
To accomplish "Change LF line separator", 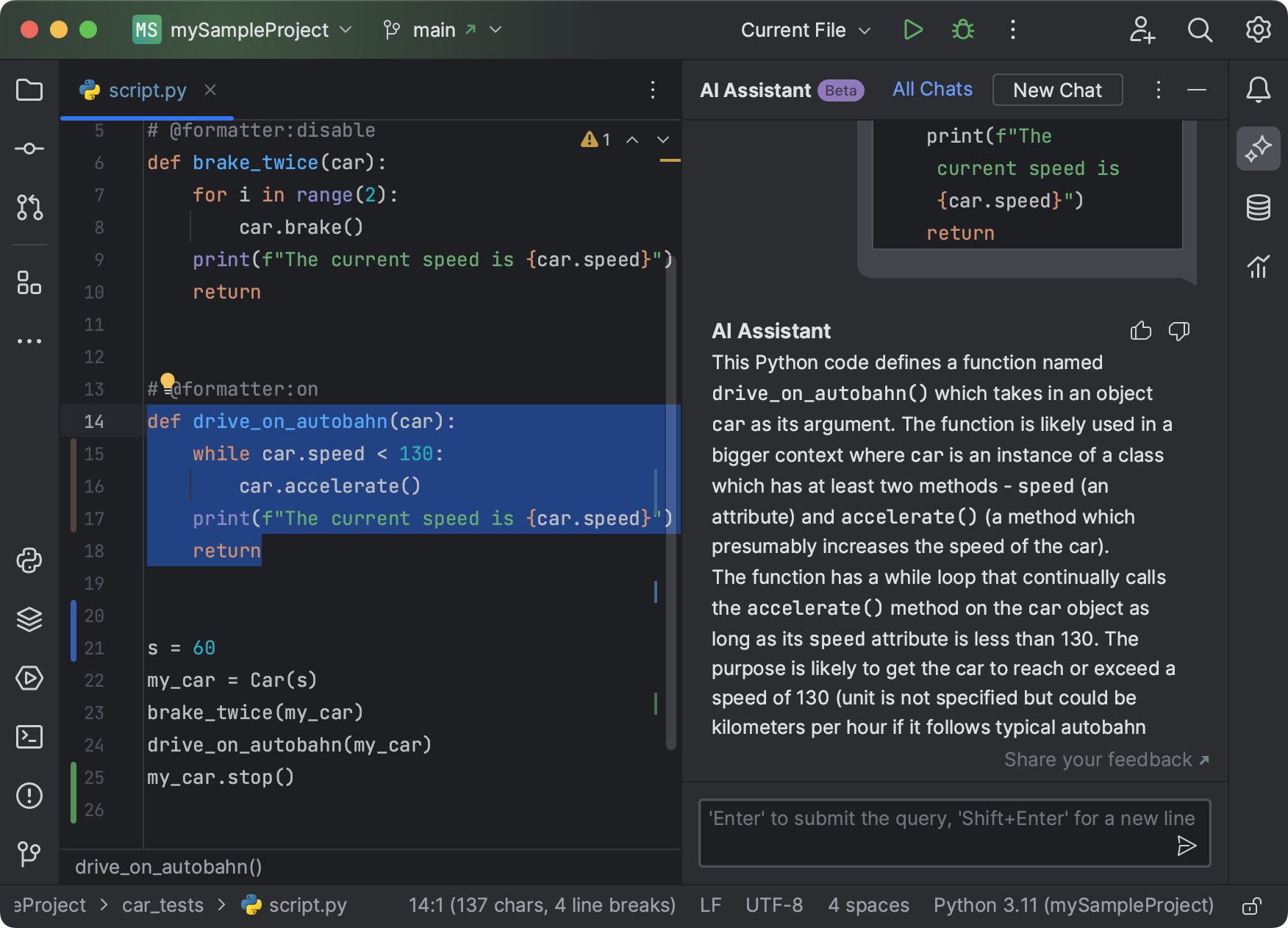I will (x=710, y=905).
